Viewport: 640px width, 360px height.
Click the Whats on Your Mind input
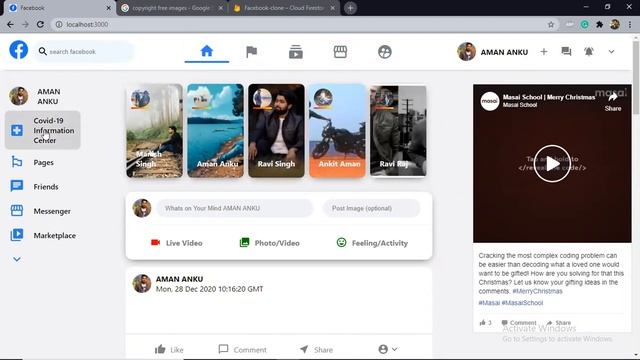(235, 208)
